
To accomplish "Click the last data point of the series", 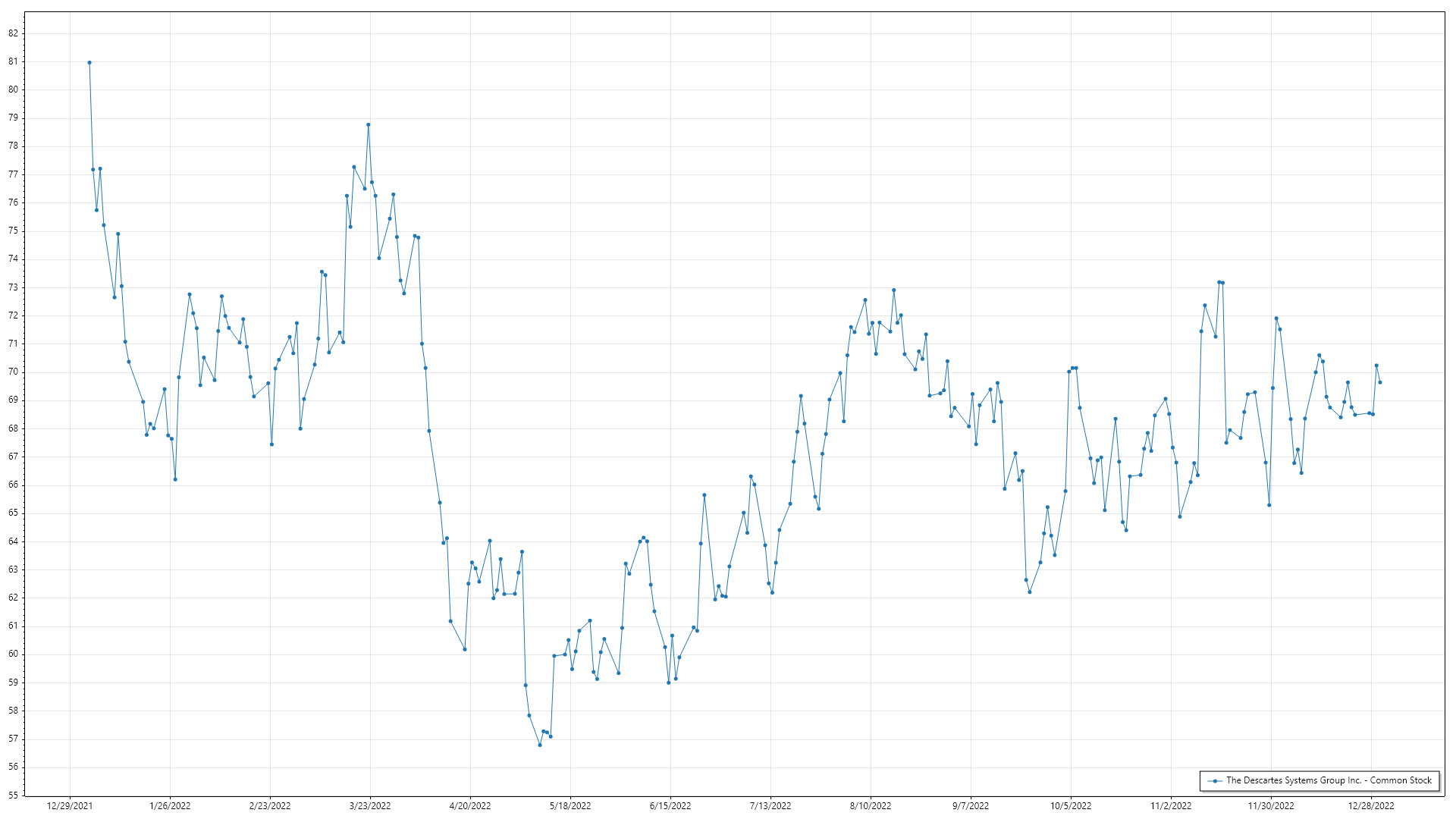I will point(1380,382).
